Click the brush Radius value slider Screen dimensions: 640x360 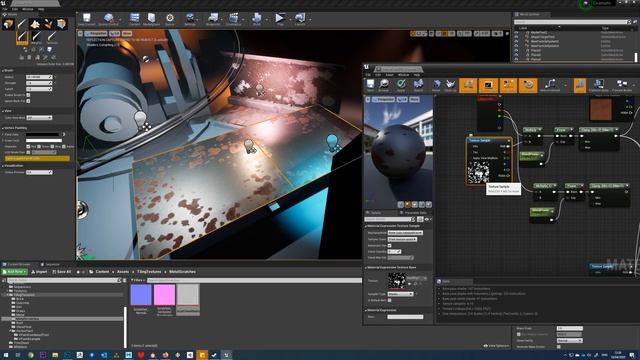[39, 77]
